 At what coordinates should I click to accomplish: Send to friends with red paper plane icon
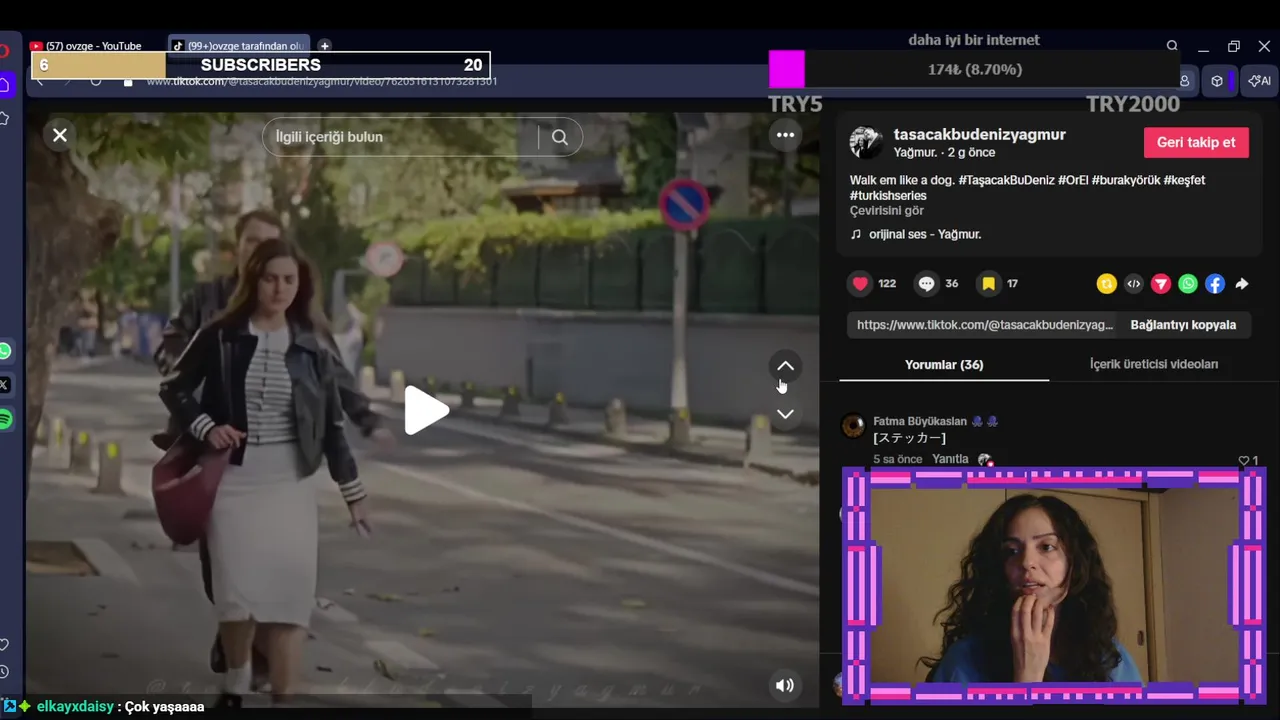click(x=1160, y=284)
